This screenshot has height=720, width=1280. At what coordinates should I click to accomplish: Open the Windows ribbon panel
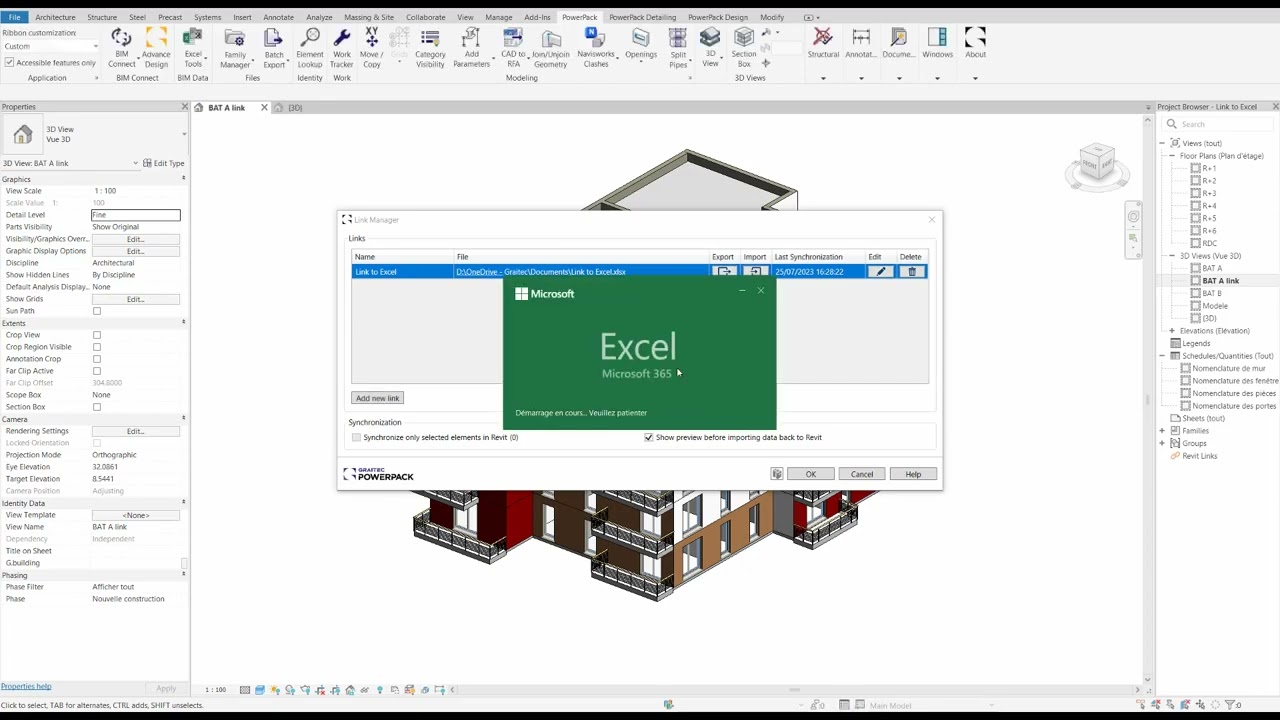pyautogui.click(x=937, y=43)
